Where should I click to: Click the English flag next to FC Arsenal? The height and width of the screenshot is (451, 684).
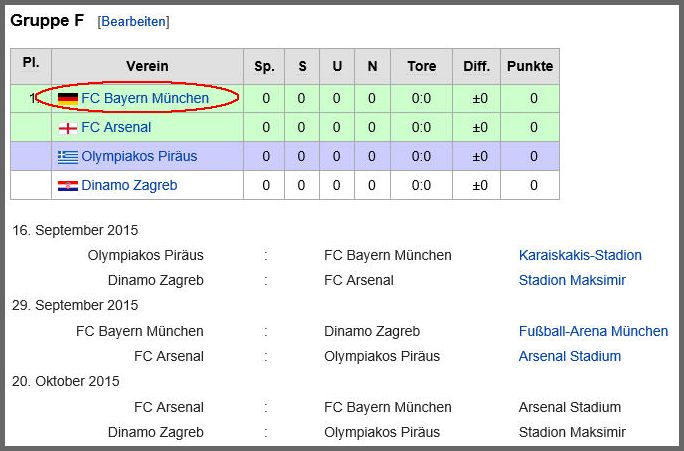click(68, 128)
